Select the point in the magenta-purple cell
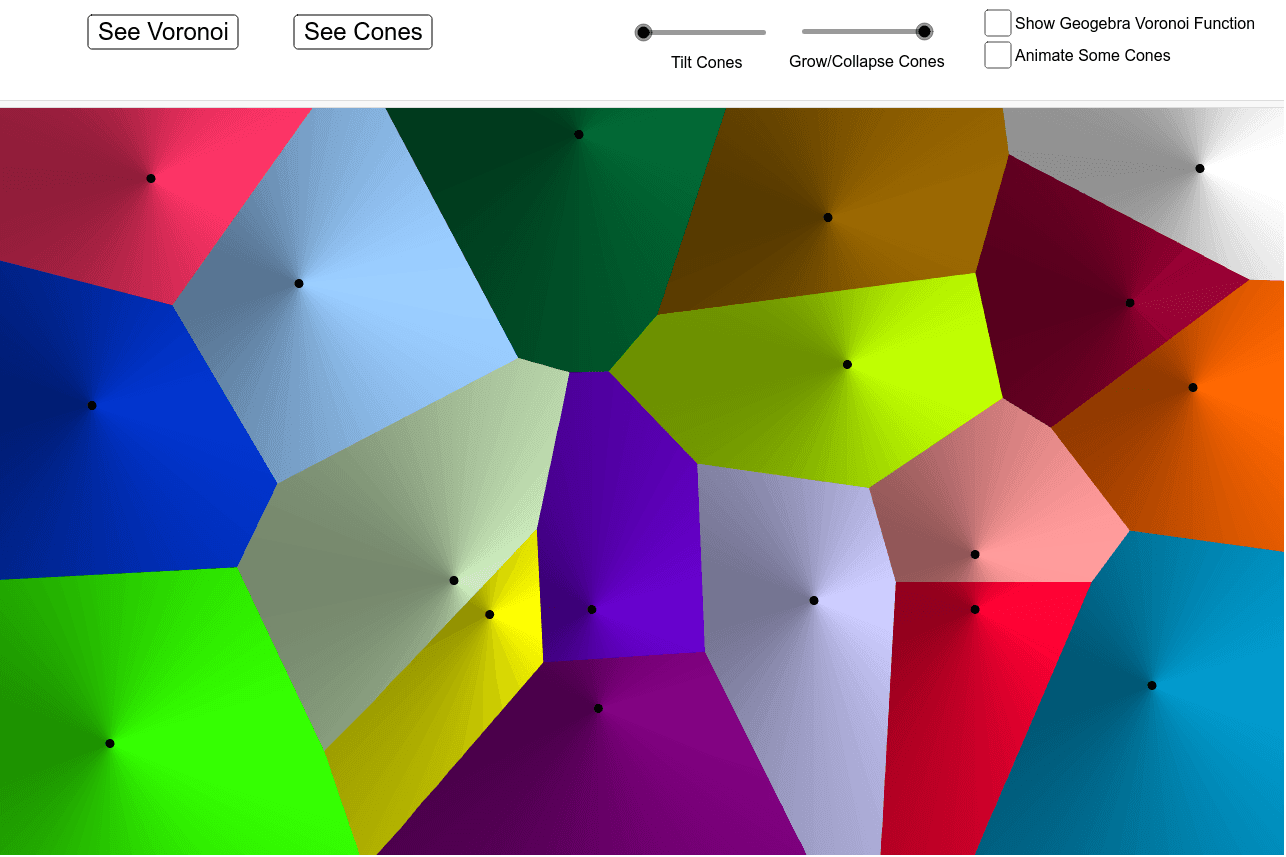The width and height of the screenshot is (1286, 857). (x=598, y=709)
